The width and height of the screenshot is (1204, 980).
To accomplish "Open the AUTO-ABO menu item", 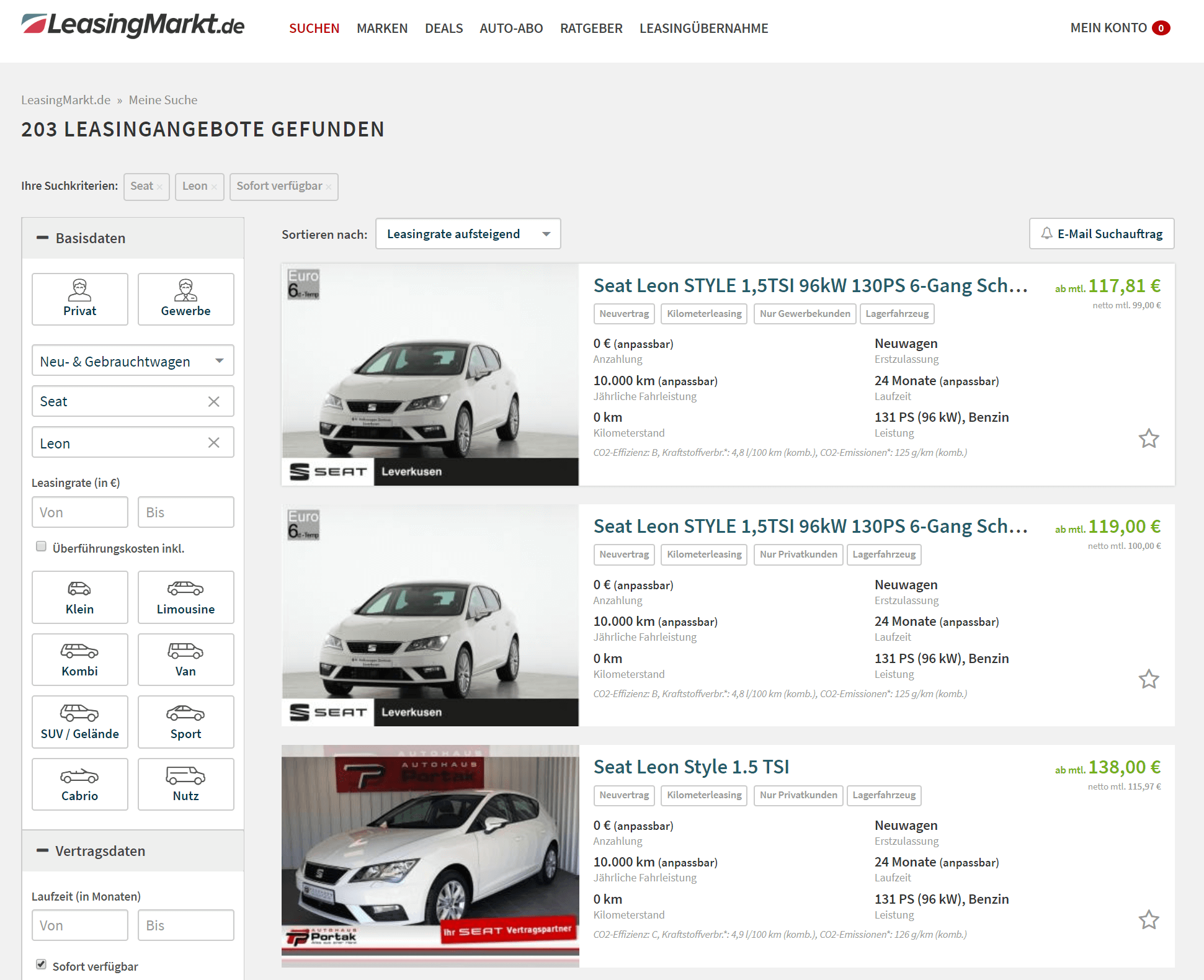I will tap(511, 28).
